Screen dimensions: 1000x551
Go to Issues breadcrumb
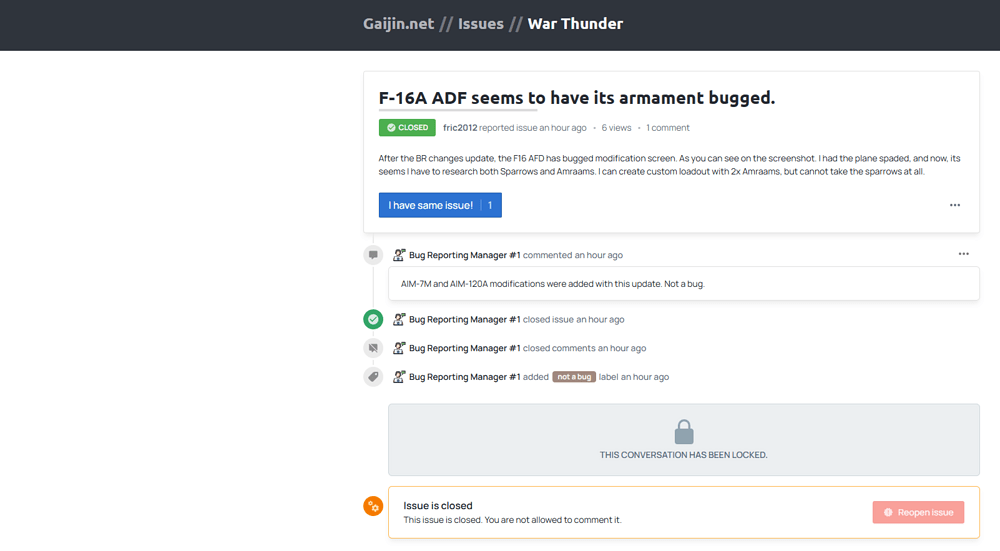(x=481, y=24)
